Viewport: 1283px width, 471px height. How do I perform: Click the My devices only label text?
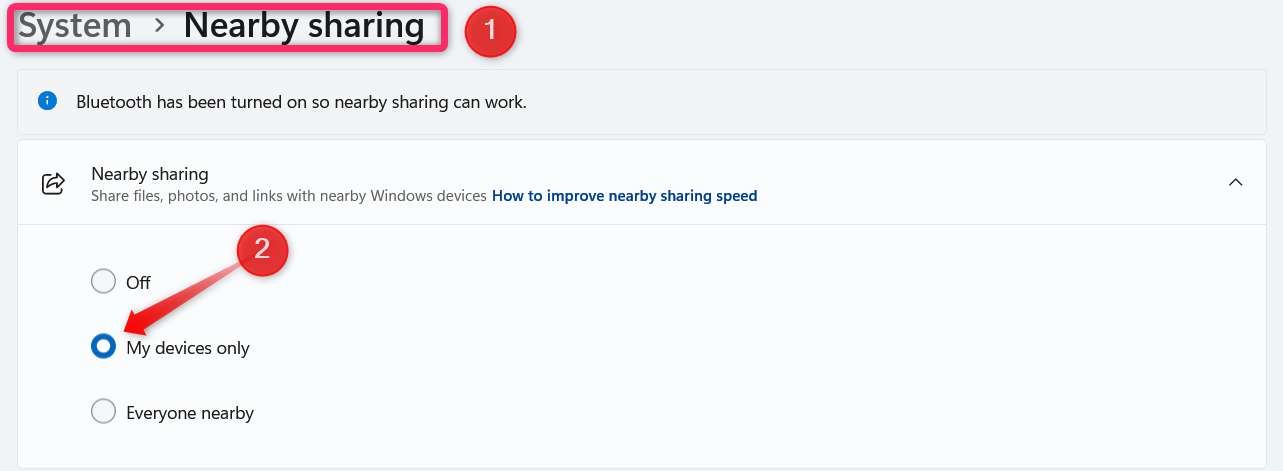click(188, 348)
